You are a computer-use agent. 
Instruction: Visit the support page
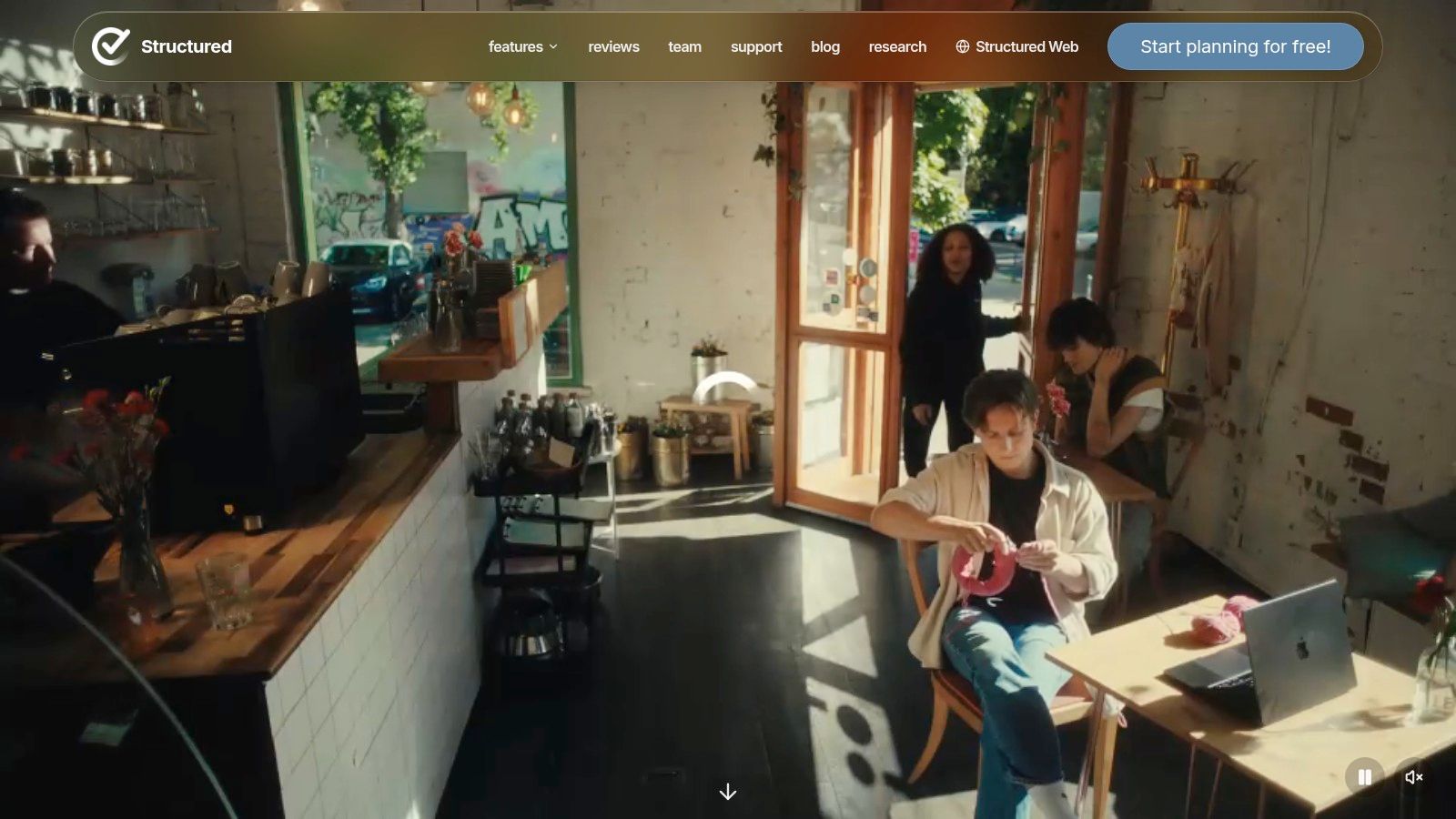click(756, 46)
